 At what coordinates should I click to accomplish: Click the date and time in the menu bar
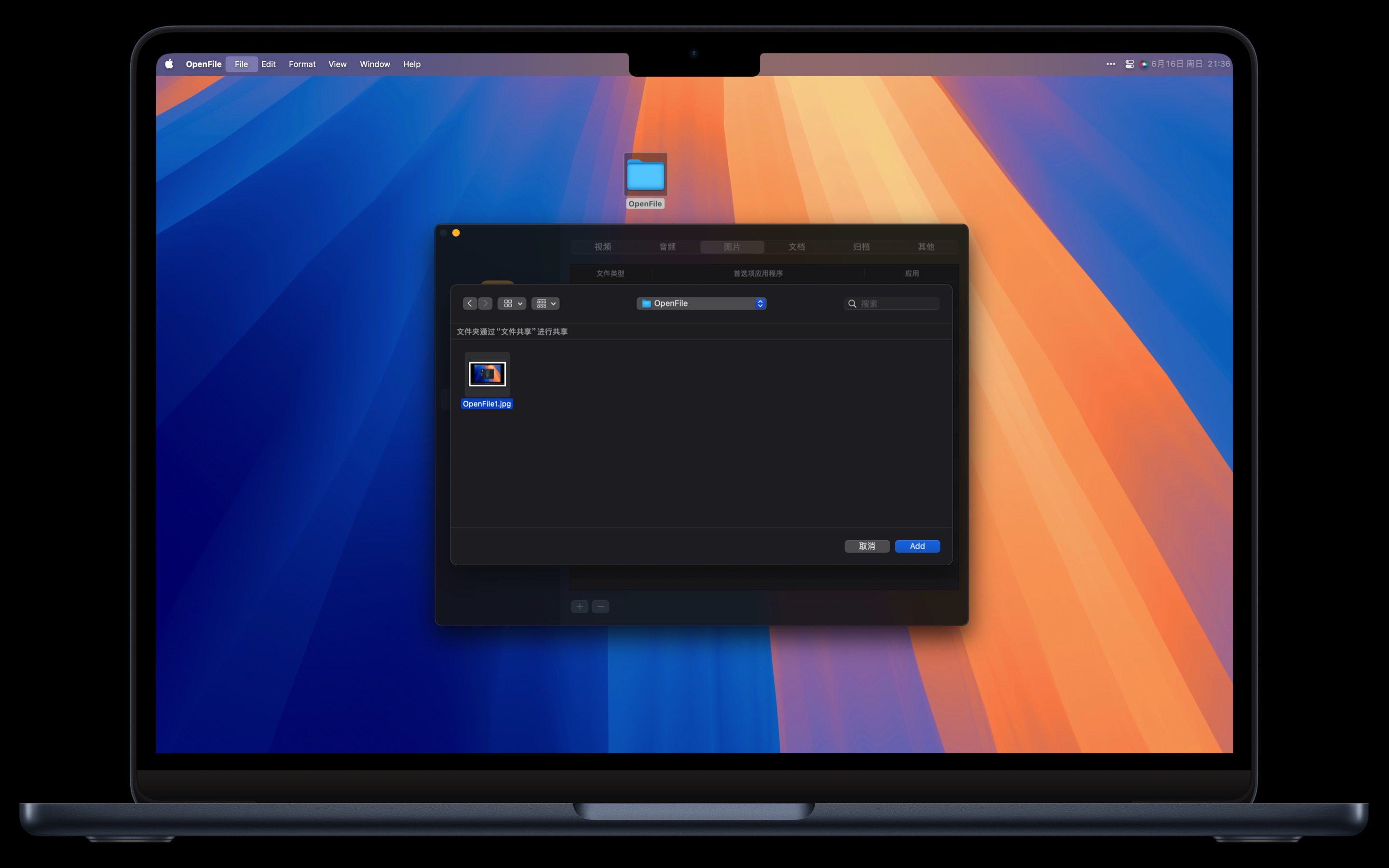[1190, 64]
